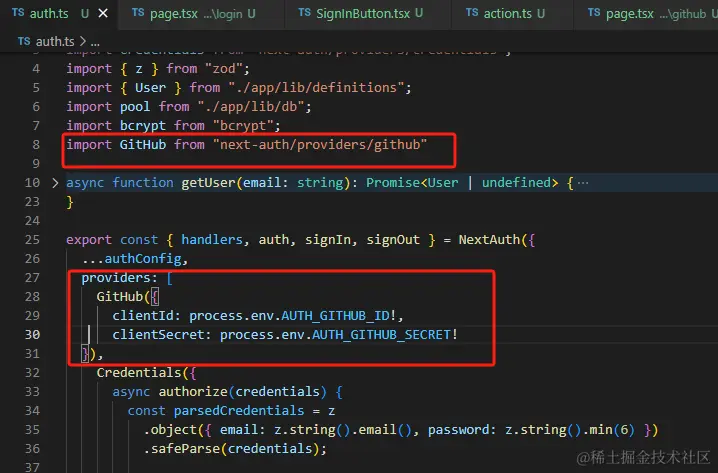Click the TS icon on SignInButton.tsx tab
Image resolution: width=718 pixels, height=473 pixels.
(305, 13)
